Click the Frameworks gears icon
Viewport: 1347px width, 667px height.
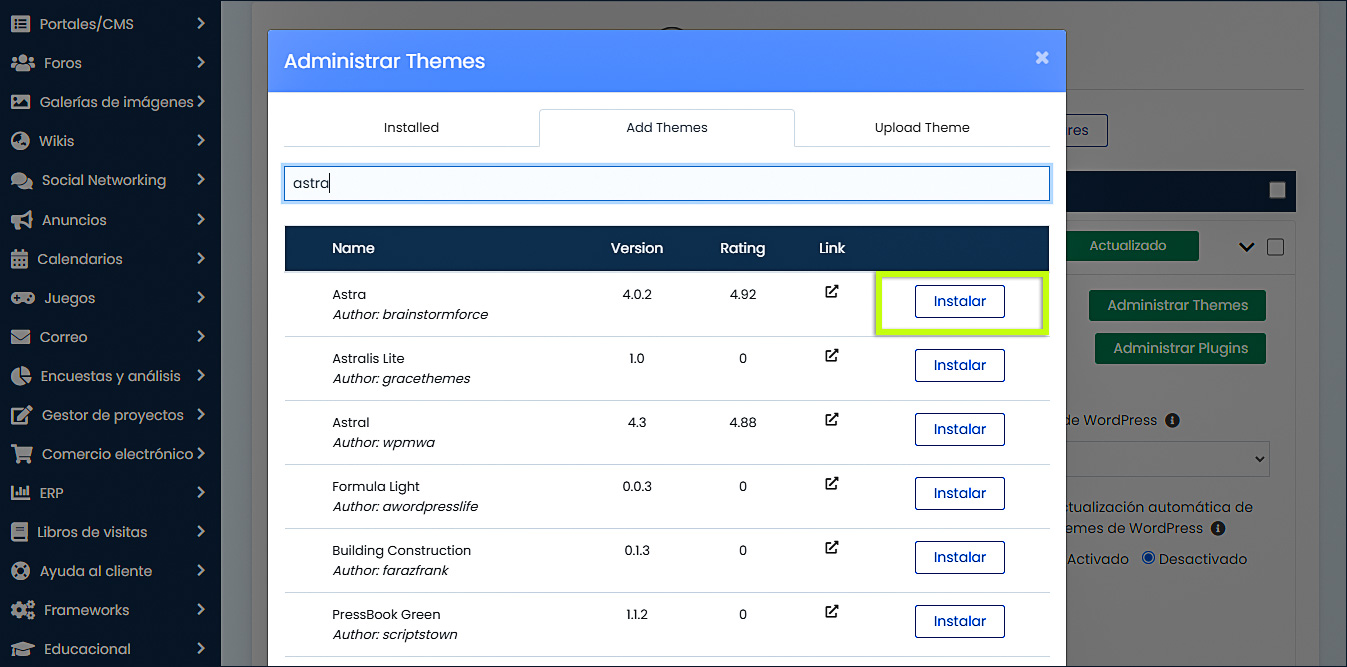20,609
